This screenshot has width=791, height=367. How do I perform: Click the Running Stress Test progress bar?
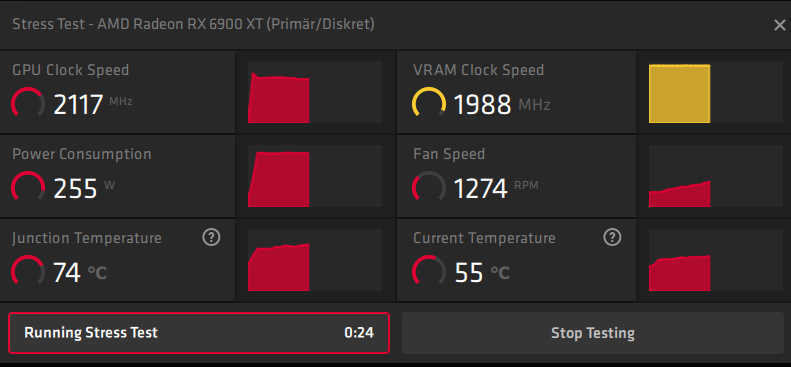click(199, 333)
